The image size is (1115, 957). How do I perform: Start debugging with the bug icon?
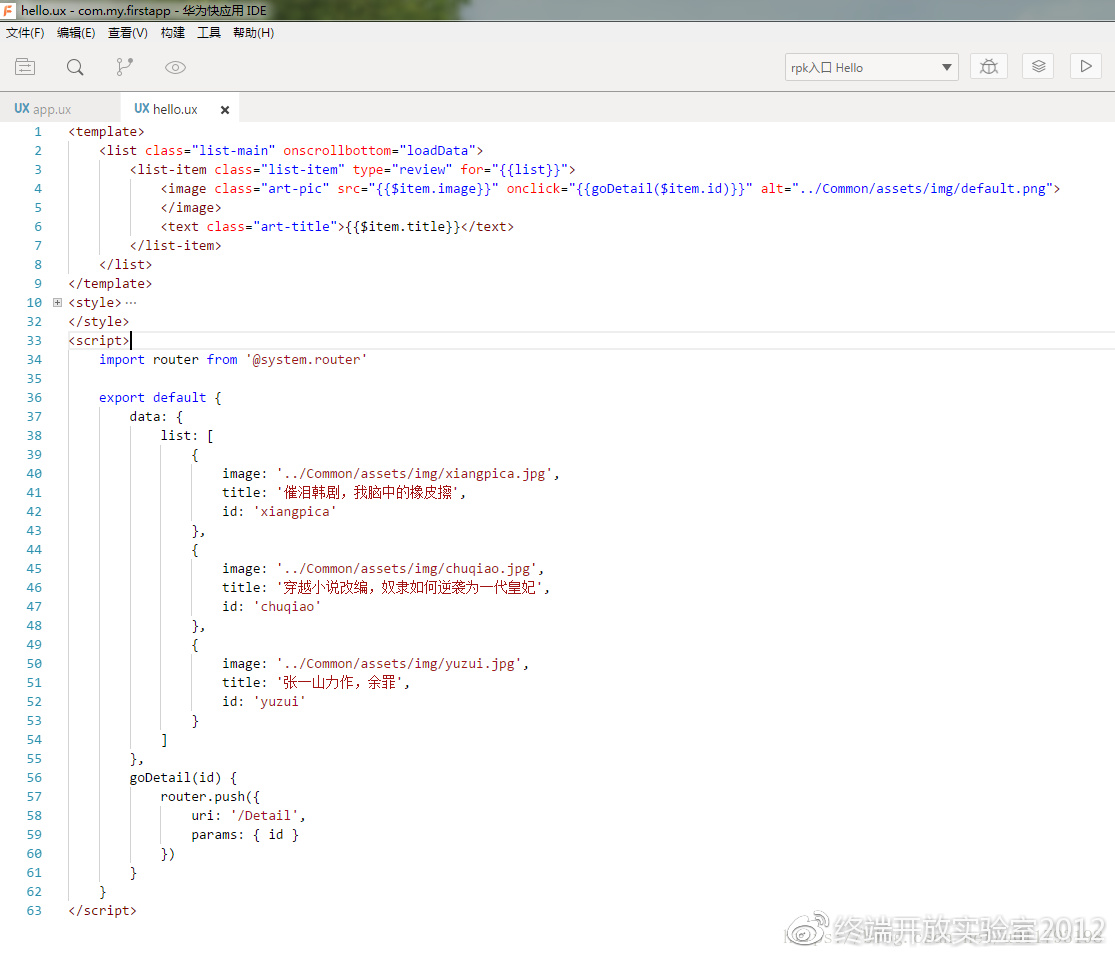pyautogui.click(x=988, y=67)
